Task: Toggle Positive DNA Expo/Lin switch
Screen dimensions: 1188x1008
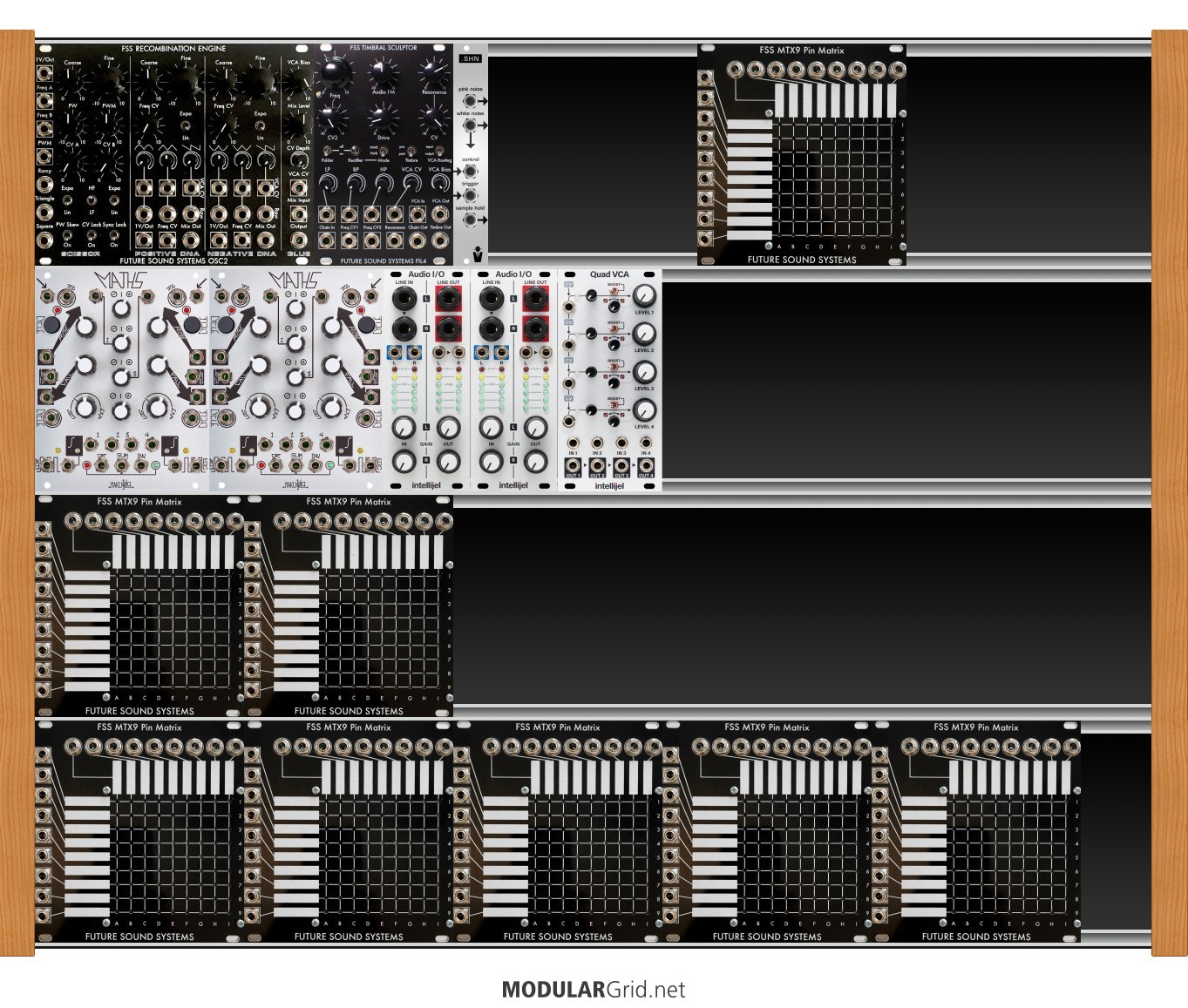Action: pyautogui.click(x=186, y=125)
